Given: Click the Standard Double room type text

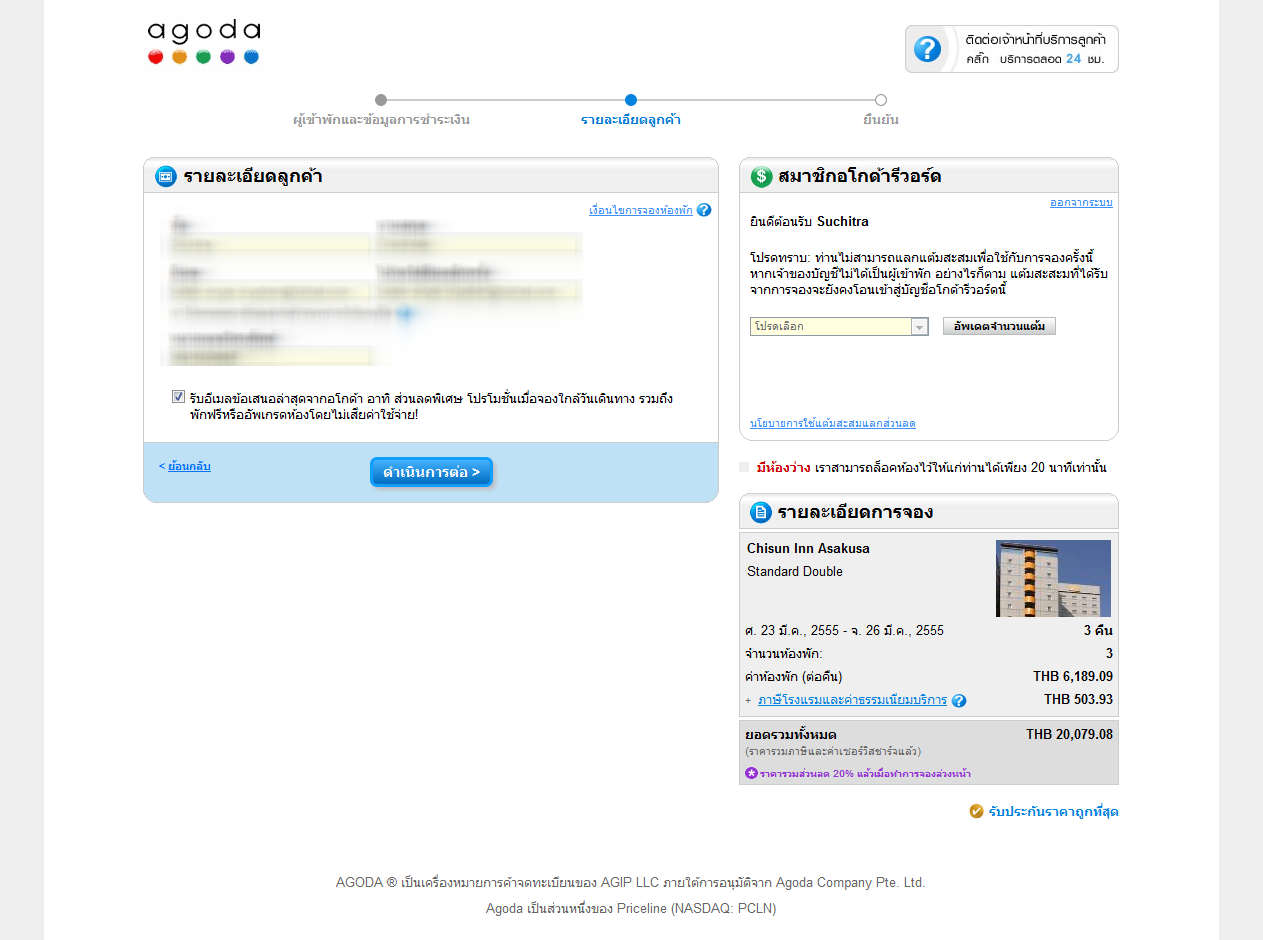Looking at the screenshot, I should pos(795,571).
